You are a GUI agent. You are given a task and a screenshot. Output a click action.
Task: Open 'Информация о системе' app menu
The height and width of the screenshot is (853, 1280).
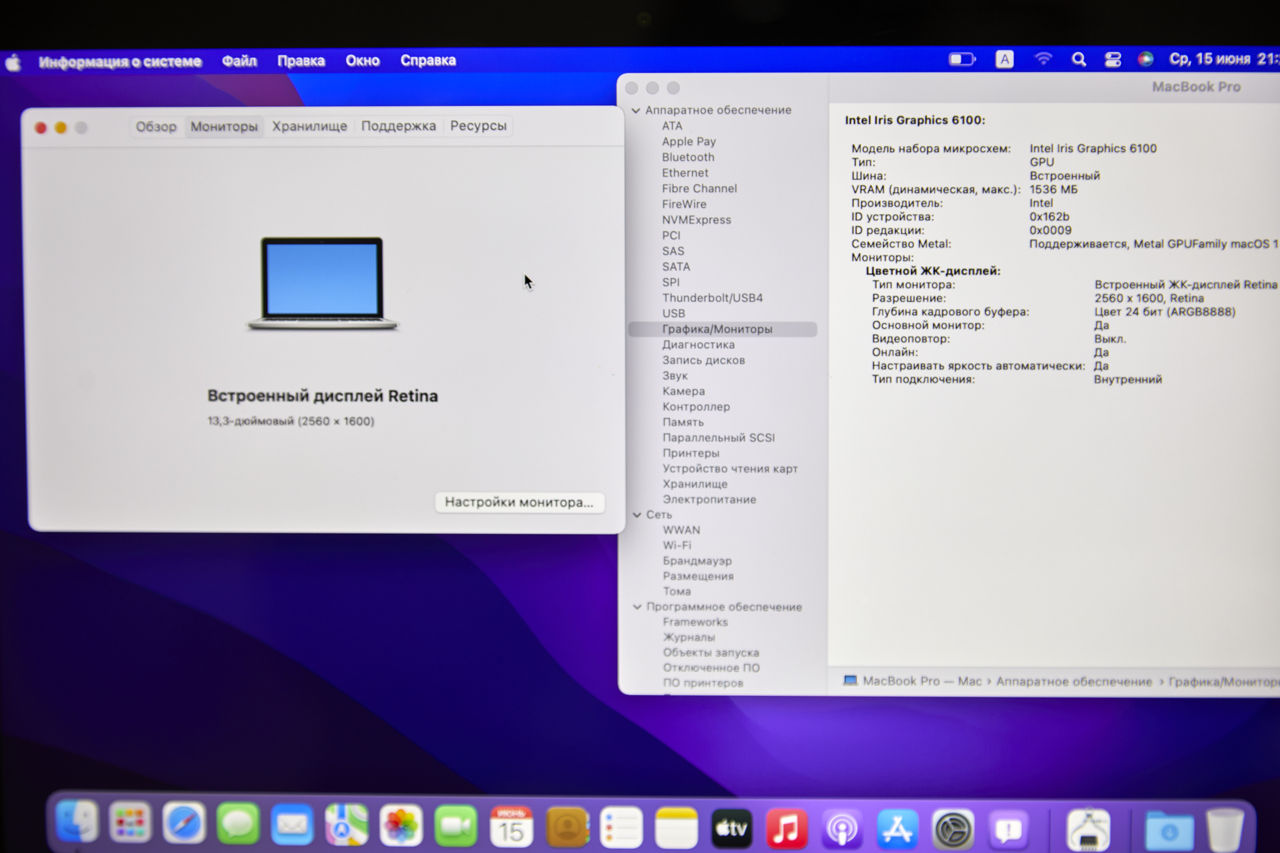click(120, 61)
